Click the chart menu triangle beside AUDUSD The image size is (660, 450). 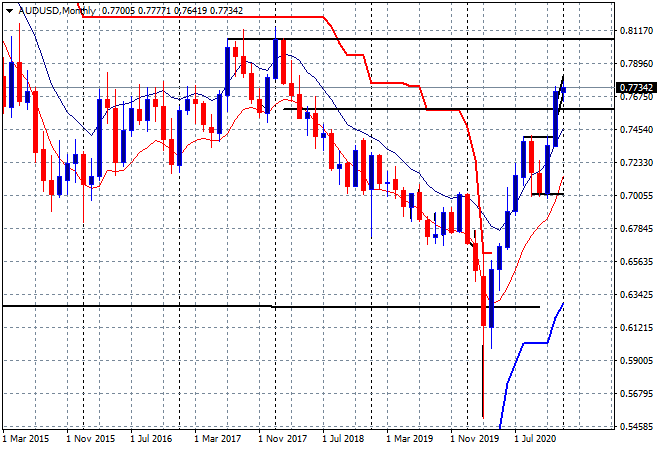click(x=9, y=11)
